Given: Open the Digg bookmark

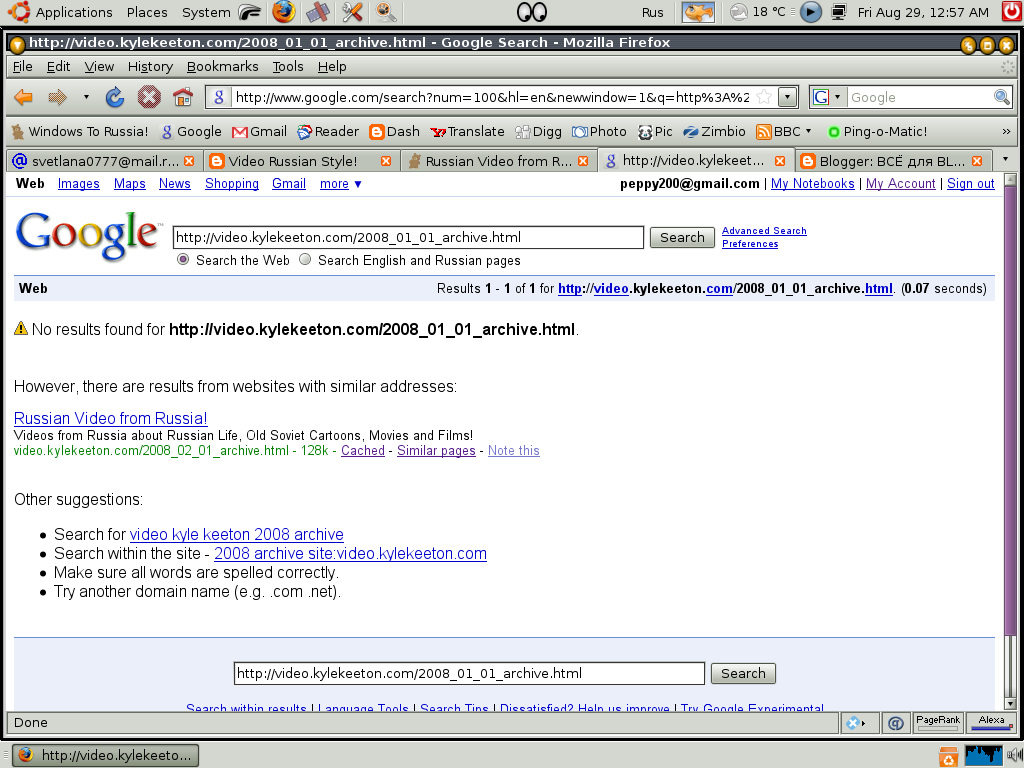Looking at the screenshot, I should (x=538, y=131).
